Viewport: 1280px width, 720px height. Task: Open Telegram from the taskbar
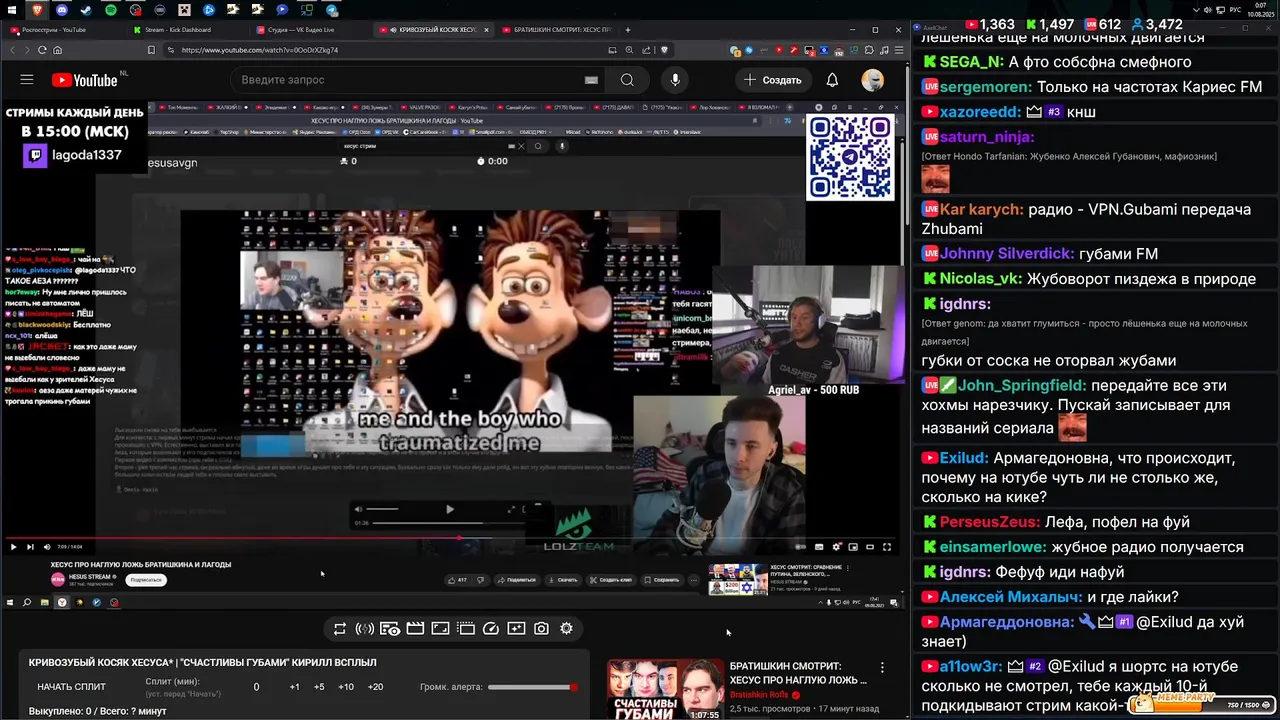pyautogui.click(x=331, y=10)
